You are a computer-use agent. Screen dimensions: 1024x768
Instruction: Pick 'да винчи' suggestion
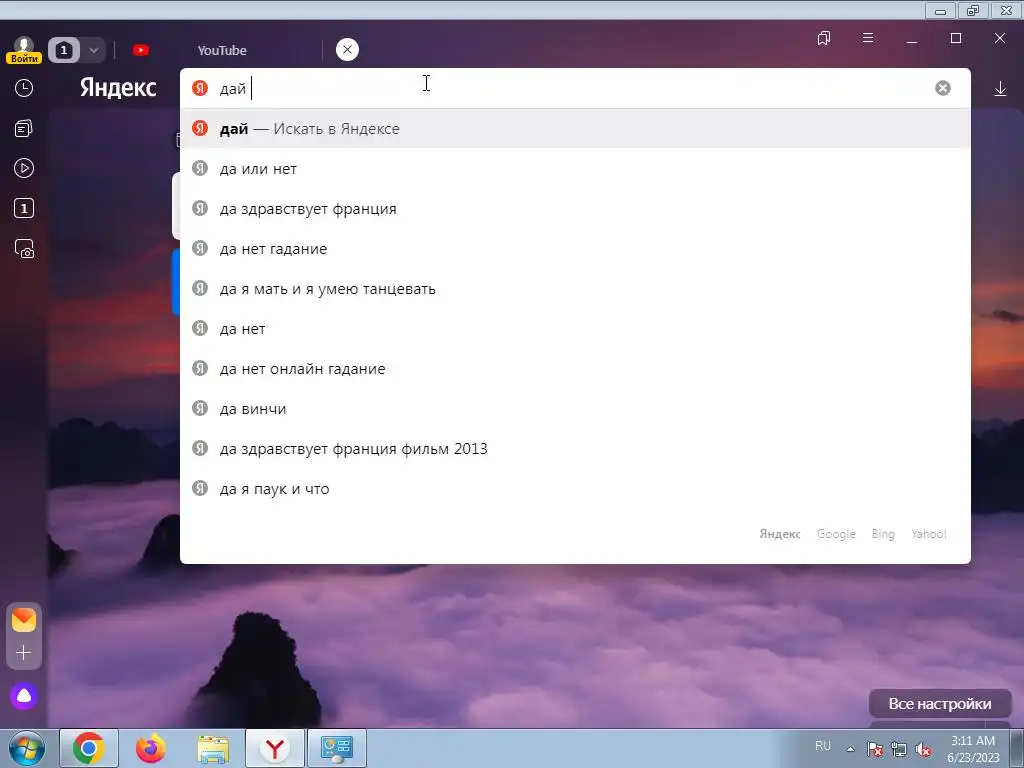[575, 409]
